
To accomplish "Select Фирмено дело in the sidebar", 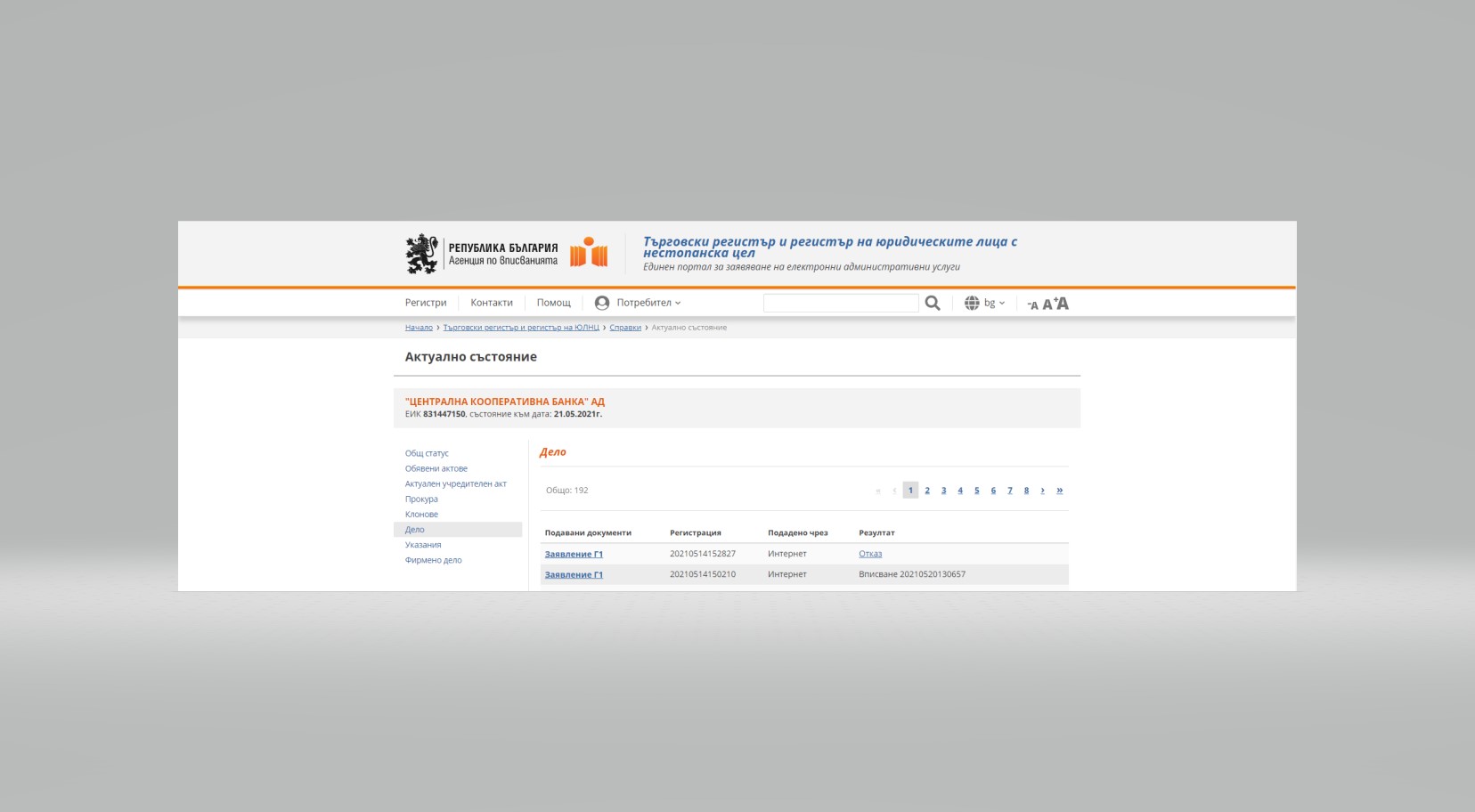I will pos(434,560).
